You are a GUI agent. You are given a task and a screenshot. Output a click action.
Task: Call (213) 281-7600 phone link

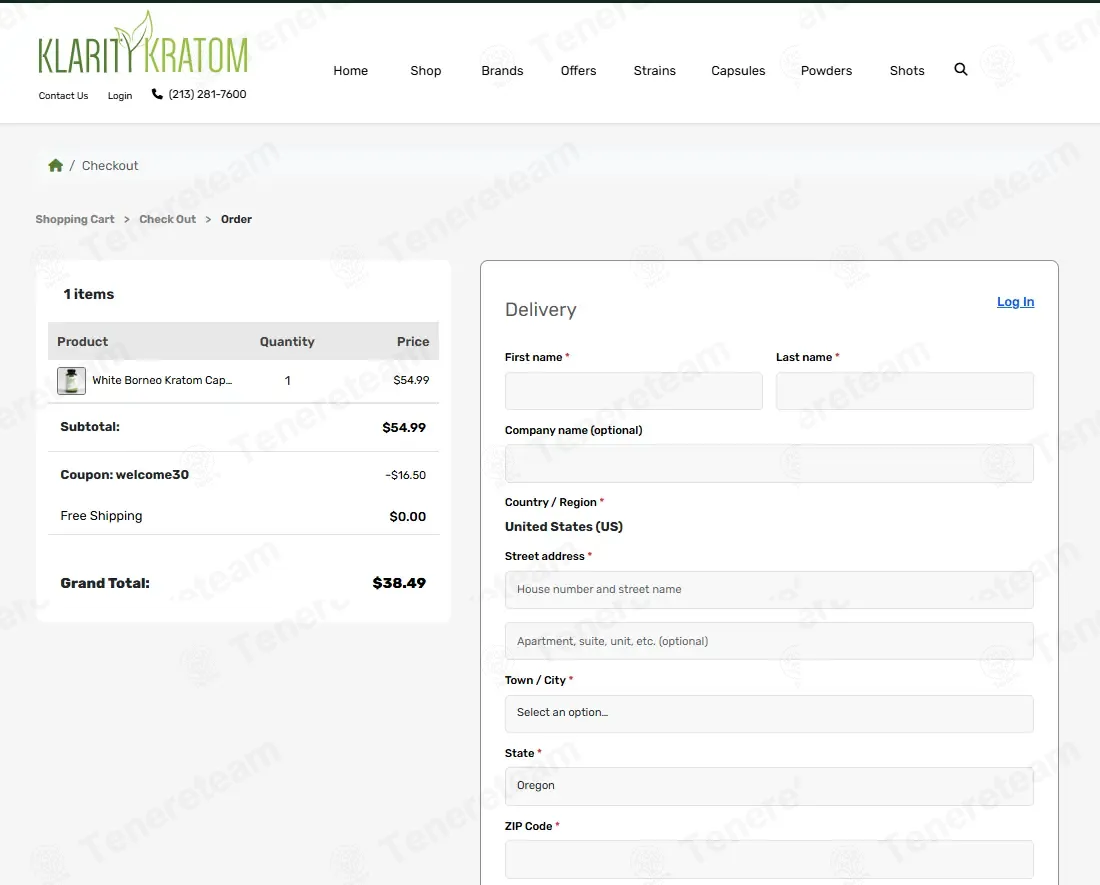pyautogui.click(x=207, y=94)
